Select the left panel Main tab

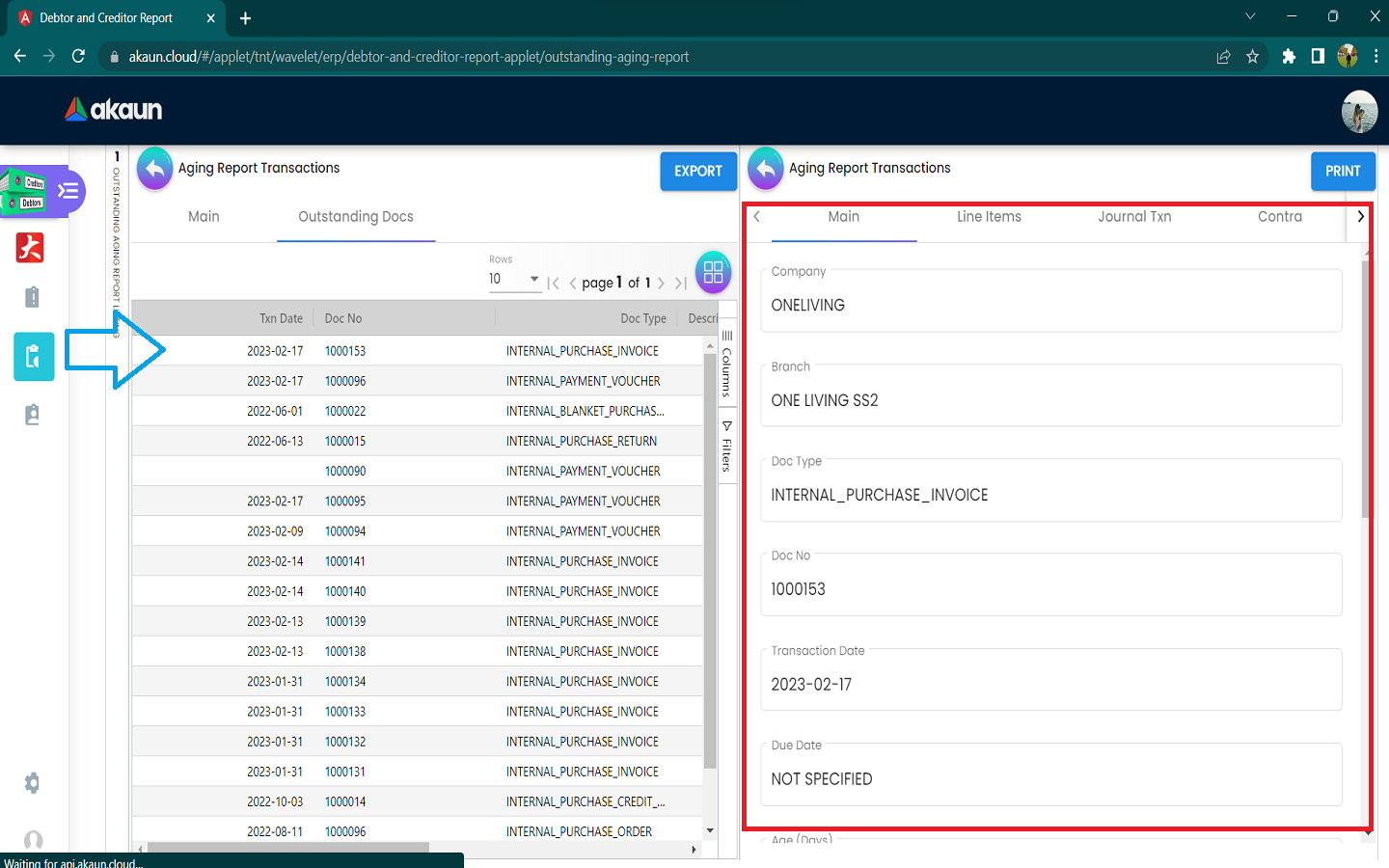point(204,217)
